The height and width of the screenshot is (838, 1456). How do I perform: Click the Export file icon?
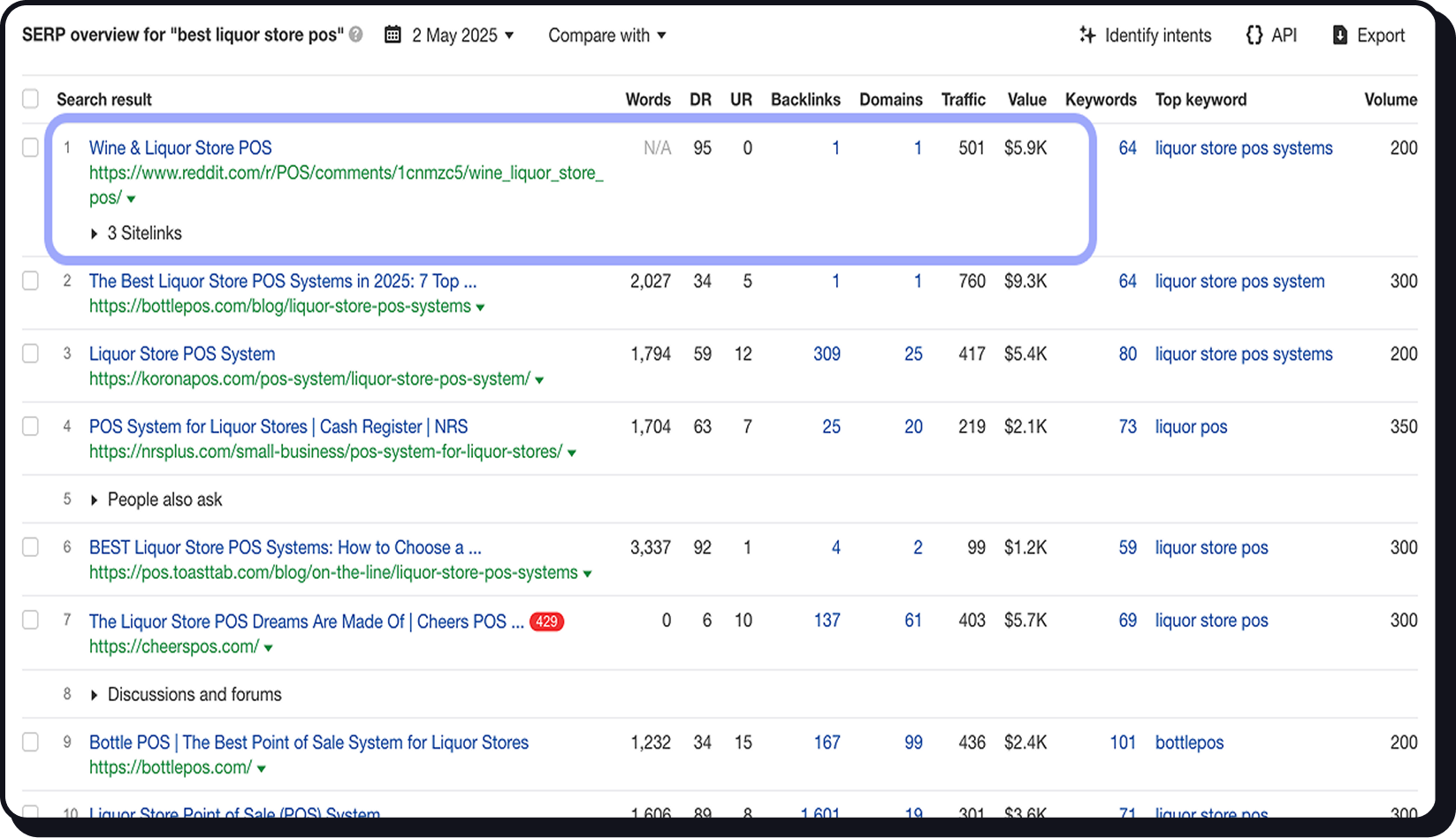tap(1339, 34)
